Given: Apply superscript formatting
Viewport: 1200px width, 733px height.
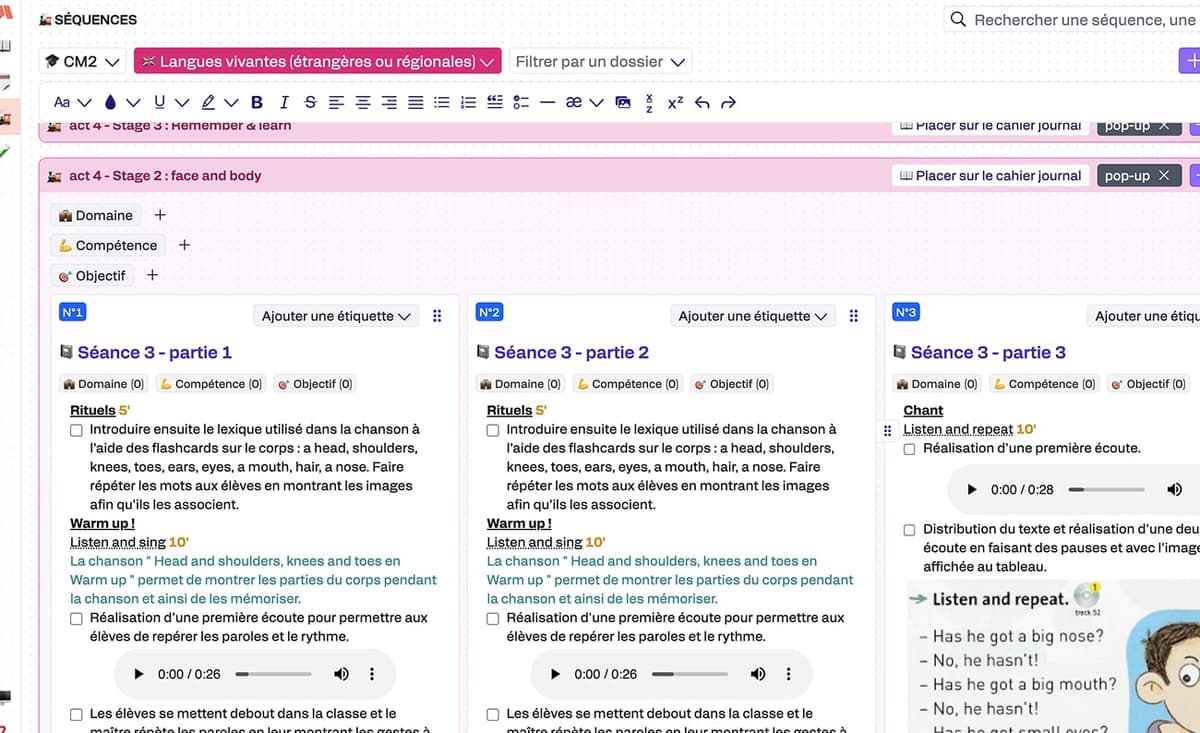Looking at the screenshot, I should point(675,102).
